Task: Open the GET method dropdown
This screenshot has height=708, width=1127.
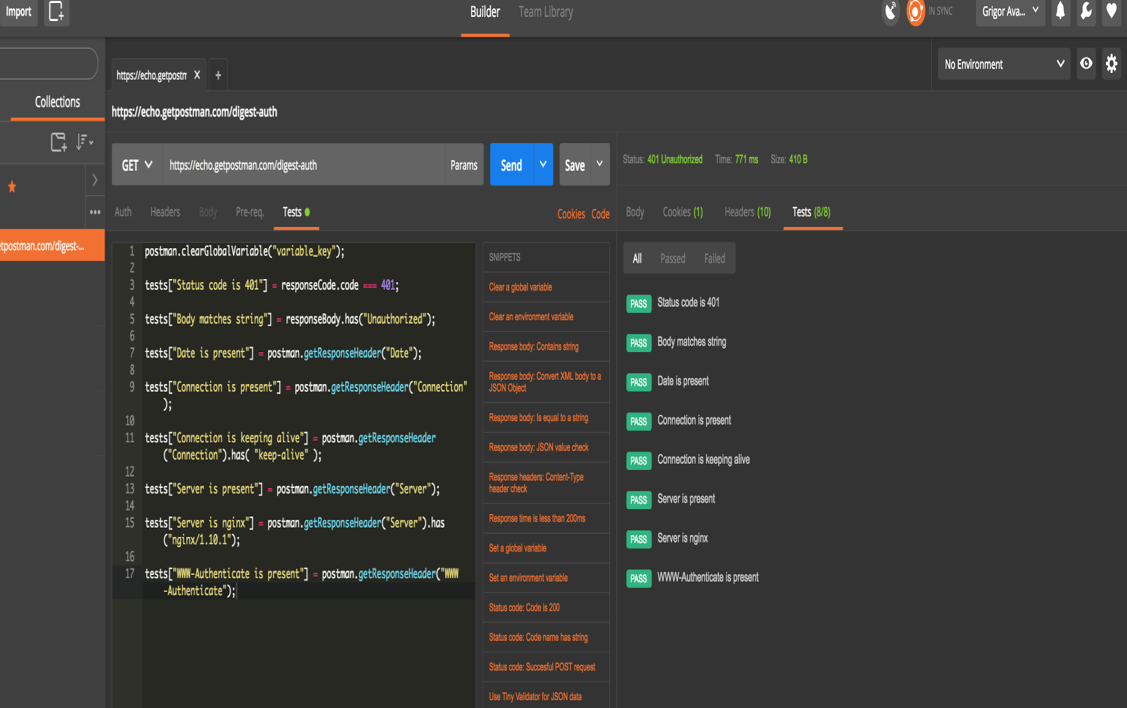Action: 137,165
